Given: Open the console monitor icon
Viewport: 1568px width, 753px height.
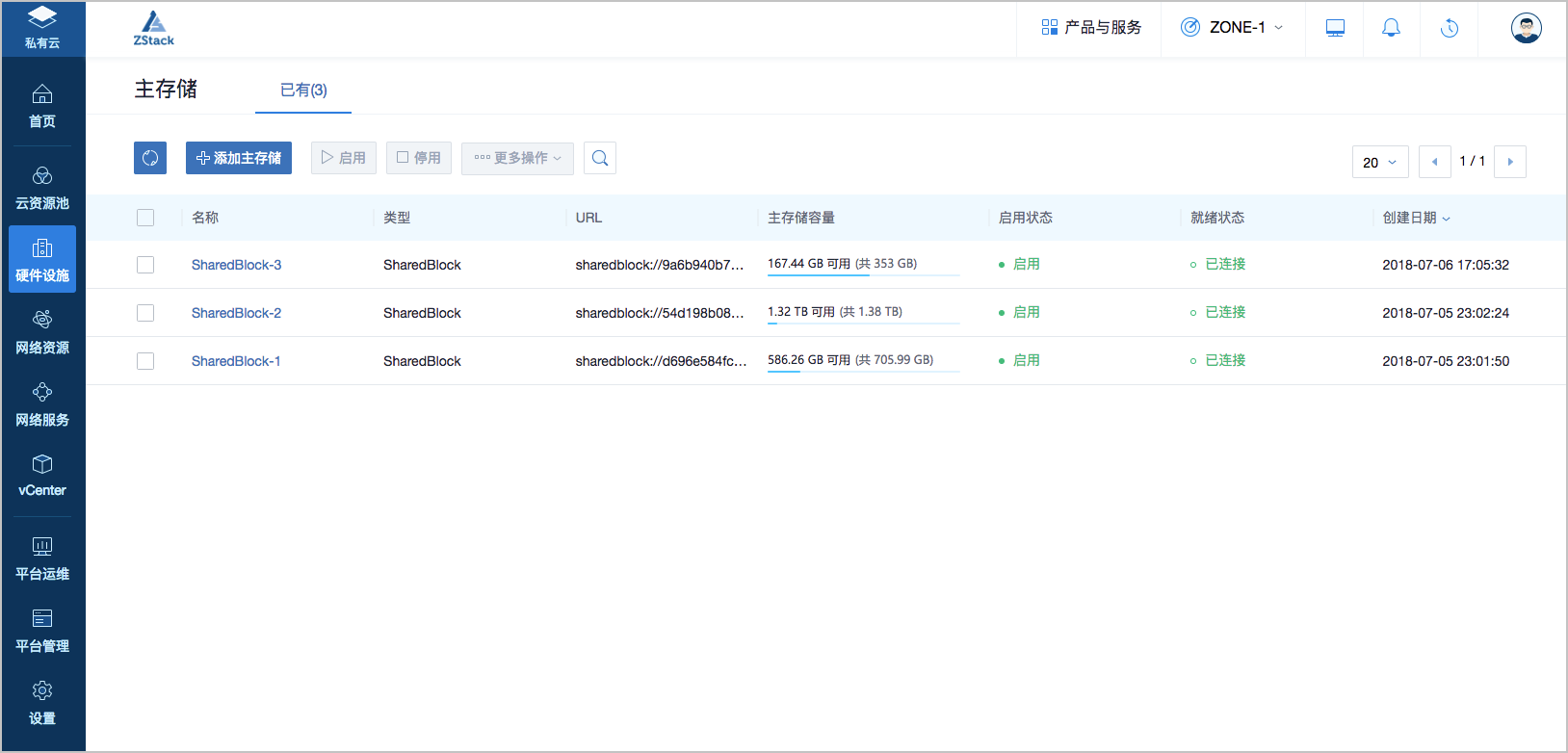Looking at the screenshot, I should coord(1335,28).
